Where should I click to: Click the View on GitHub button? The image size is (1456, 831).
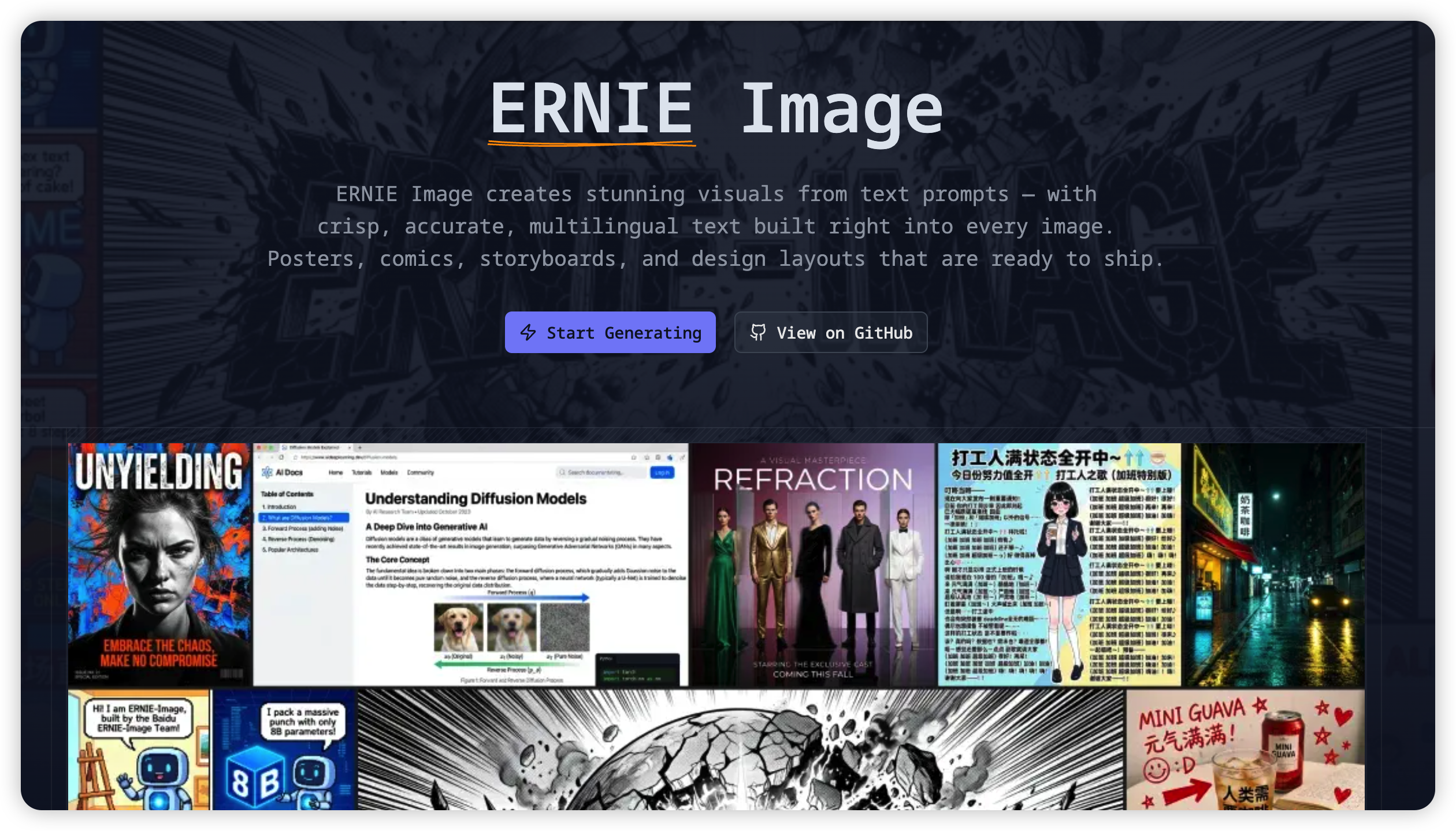click(x=831, y=332)
